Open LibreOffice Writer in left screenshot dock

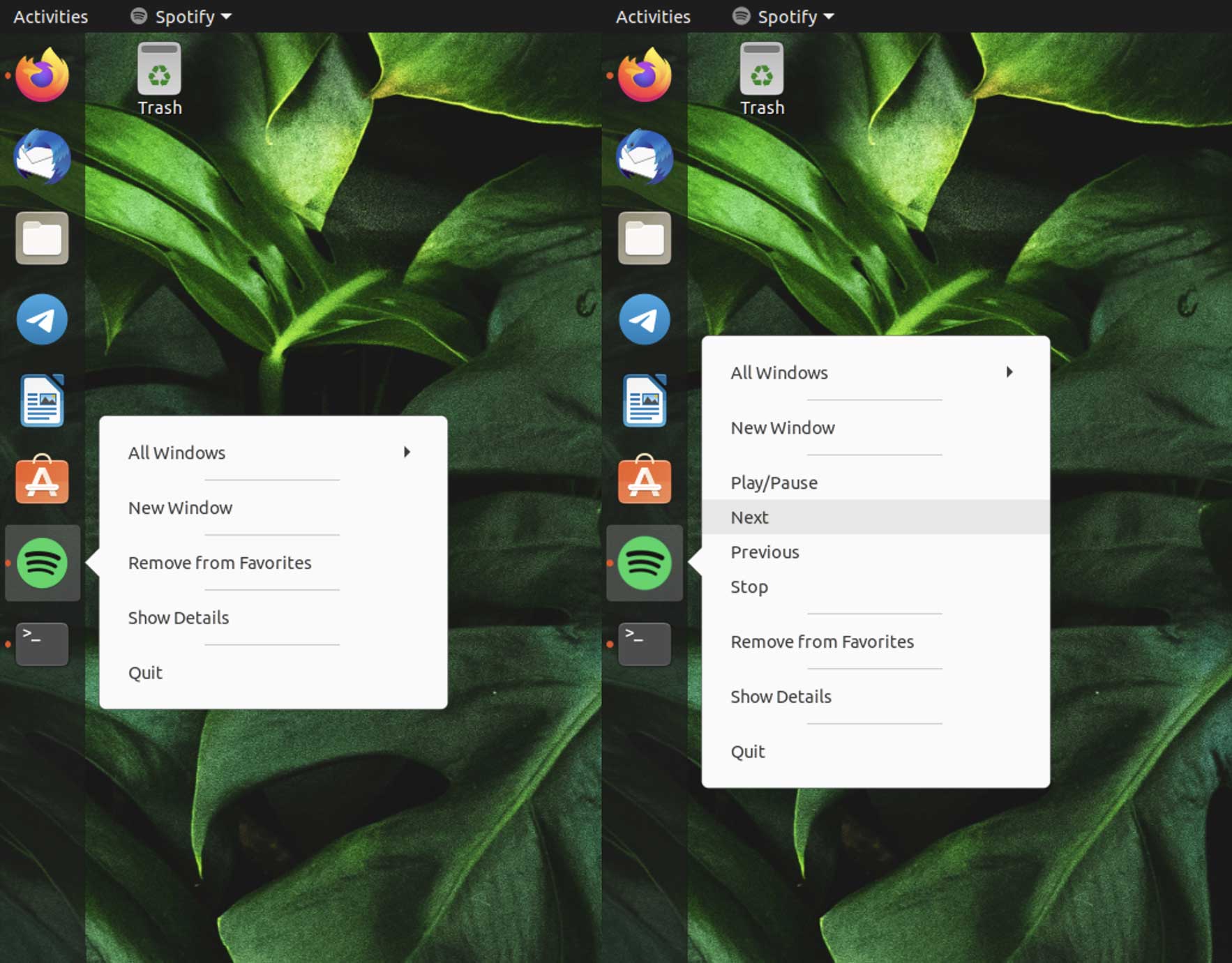click(x=42, y=400)
